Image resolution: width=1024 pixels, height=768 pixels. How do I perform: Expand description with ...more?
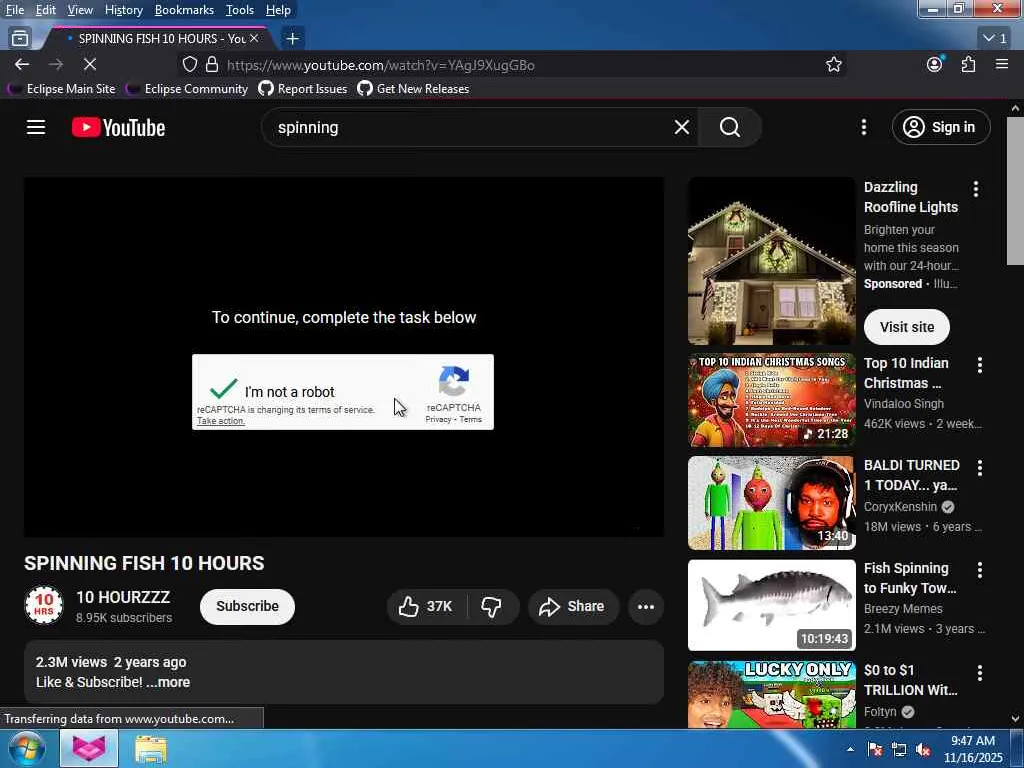(168, 682)
